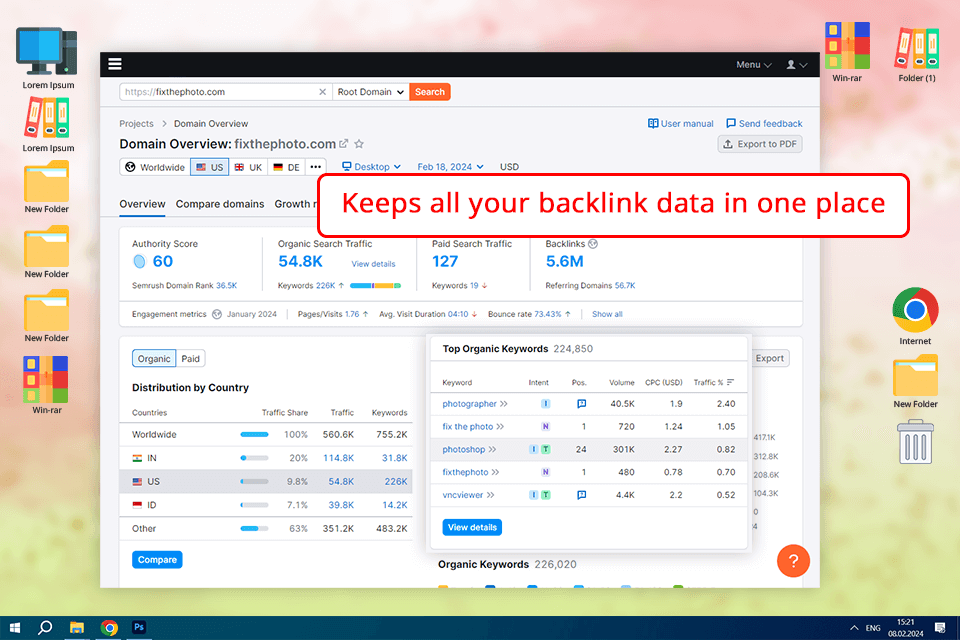Viewport: 960px width, 640px height.
Task: Open the Feb 18, 2024 date dropdown
Action: click(x=450, y=167)
